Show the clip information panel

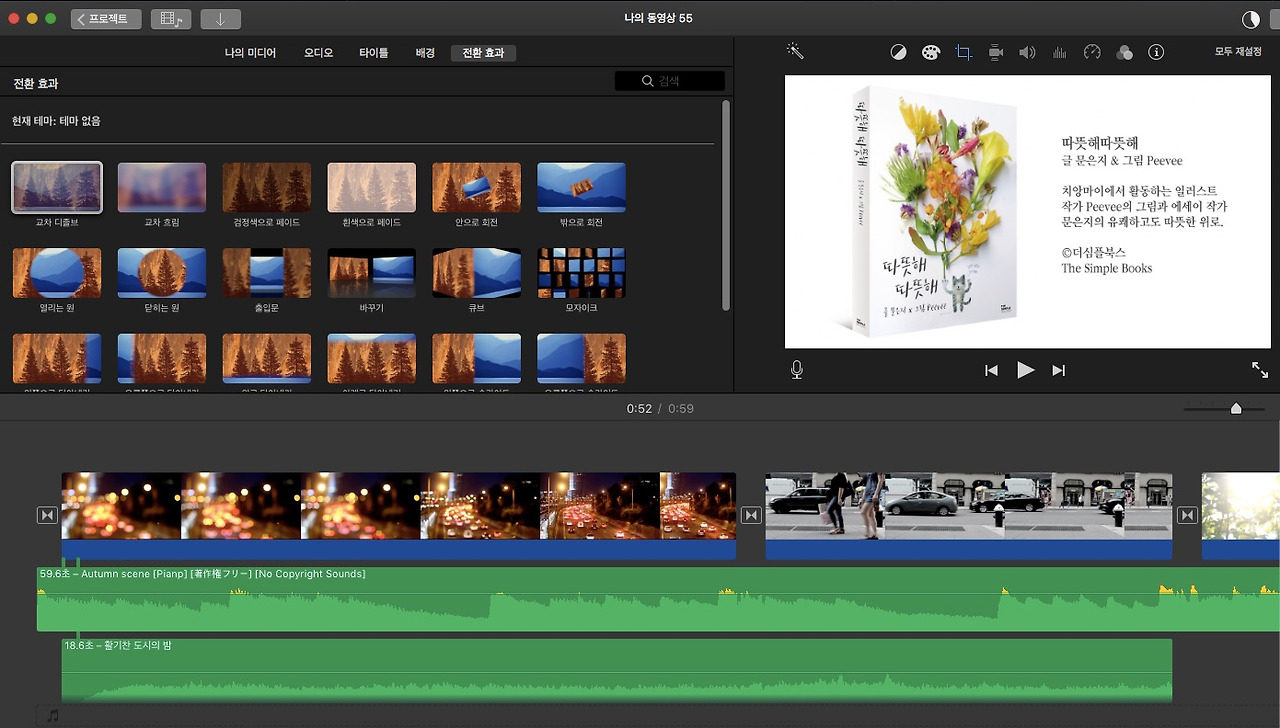click(1156, 51)
